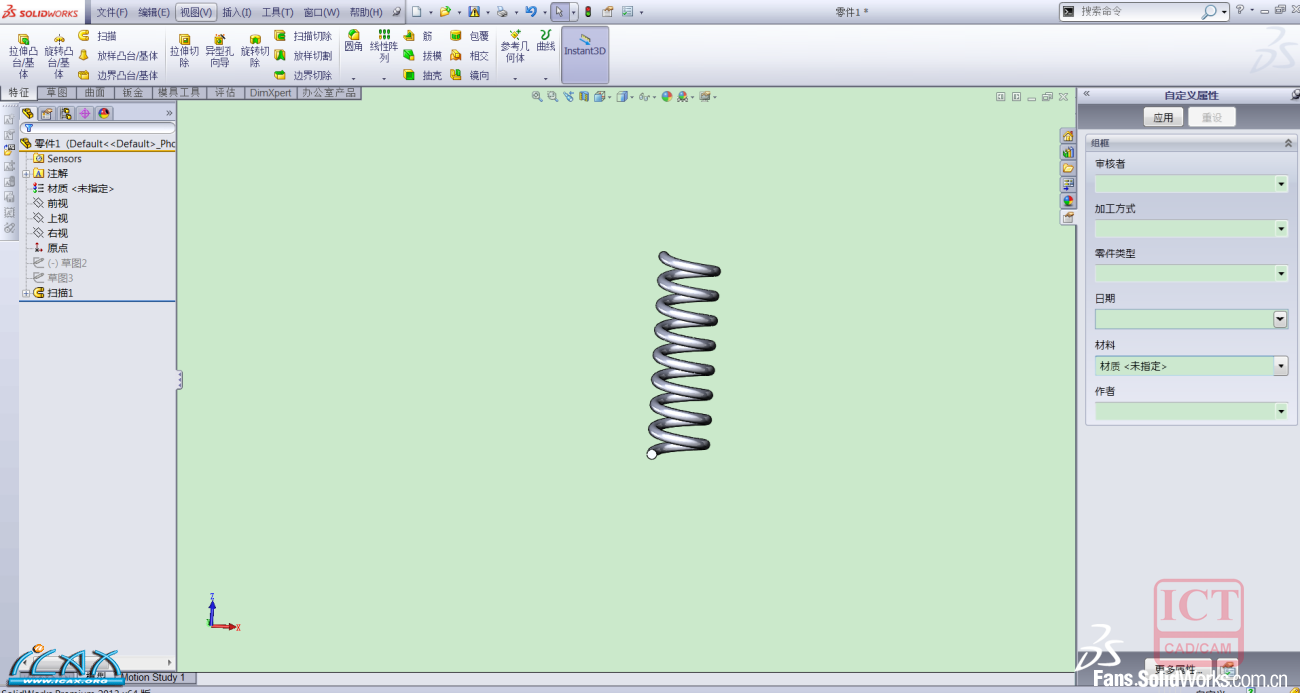The image size is (1300, 693).
Task: Select the 拉伸凸台/基体 extrude boss tool
Action: 23,55
